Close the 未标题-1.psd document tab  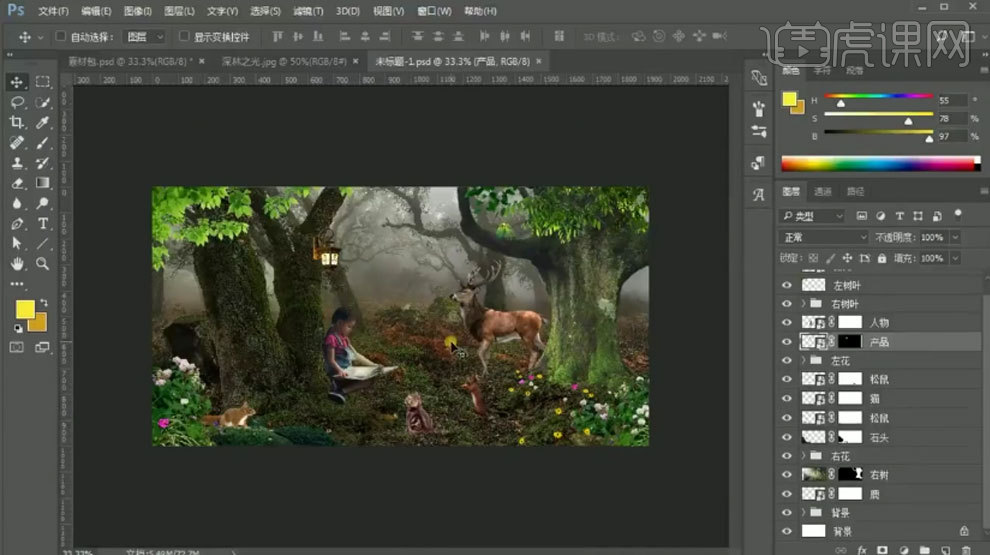click(539, 61)
